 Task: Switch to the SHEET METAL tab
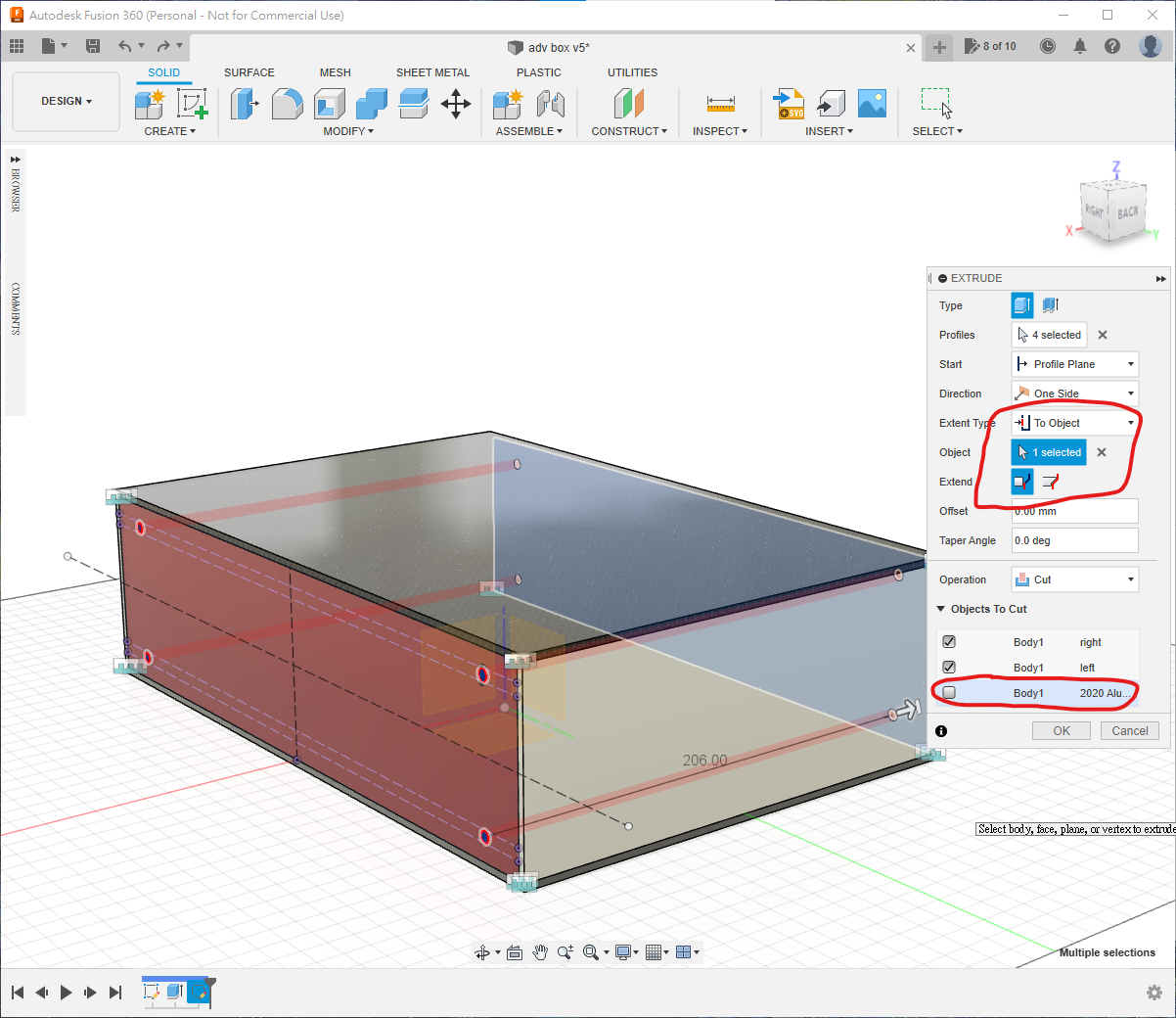click(x=432, y=72)
